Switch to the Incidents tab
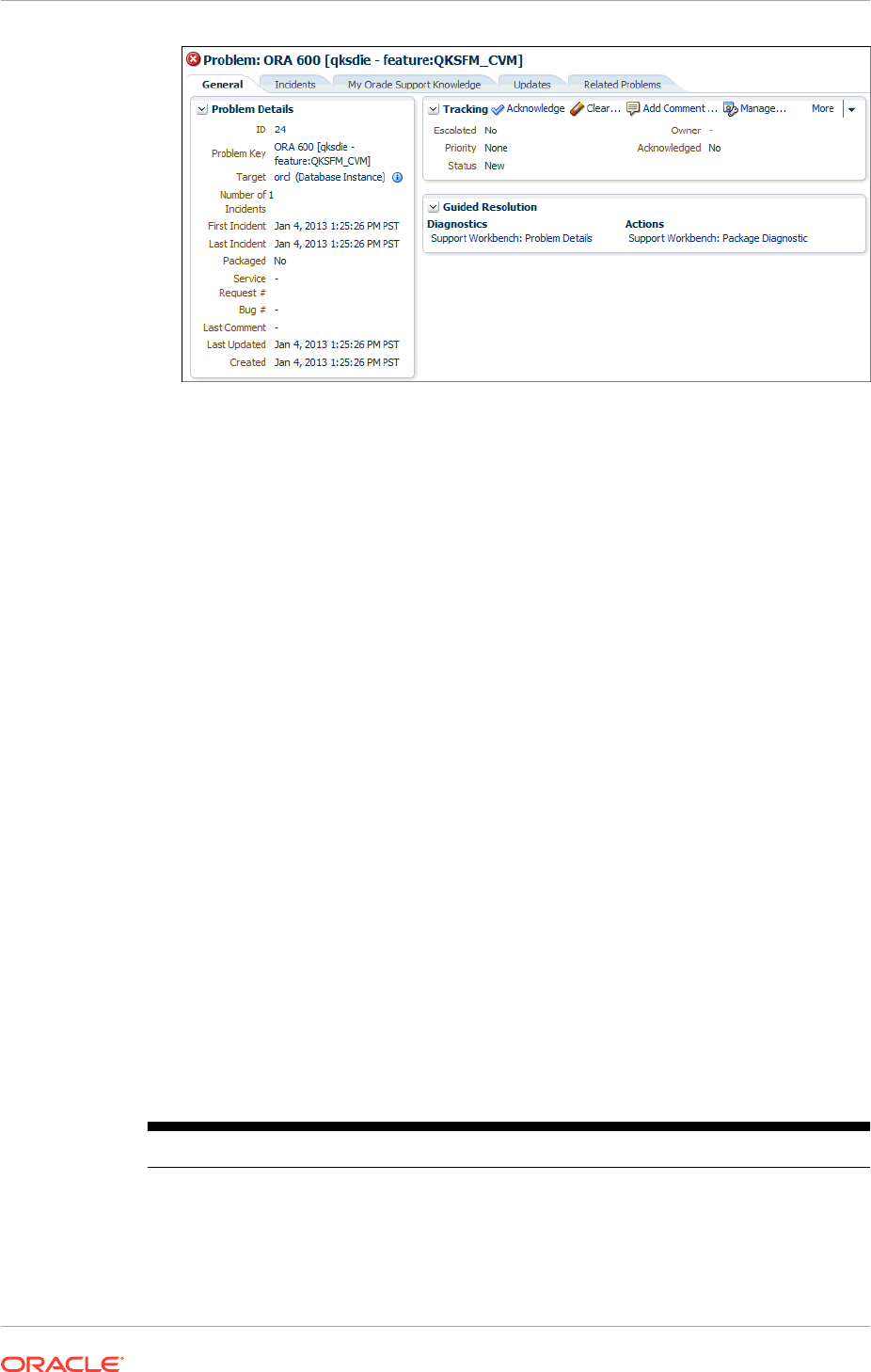 tap(295, 85)
